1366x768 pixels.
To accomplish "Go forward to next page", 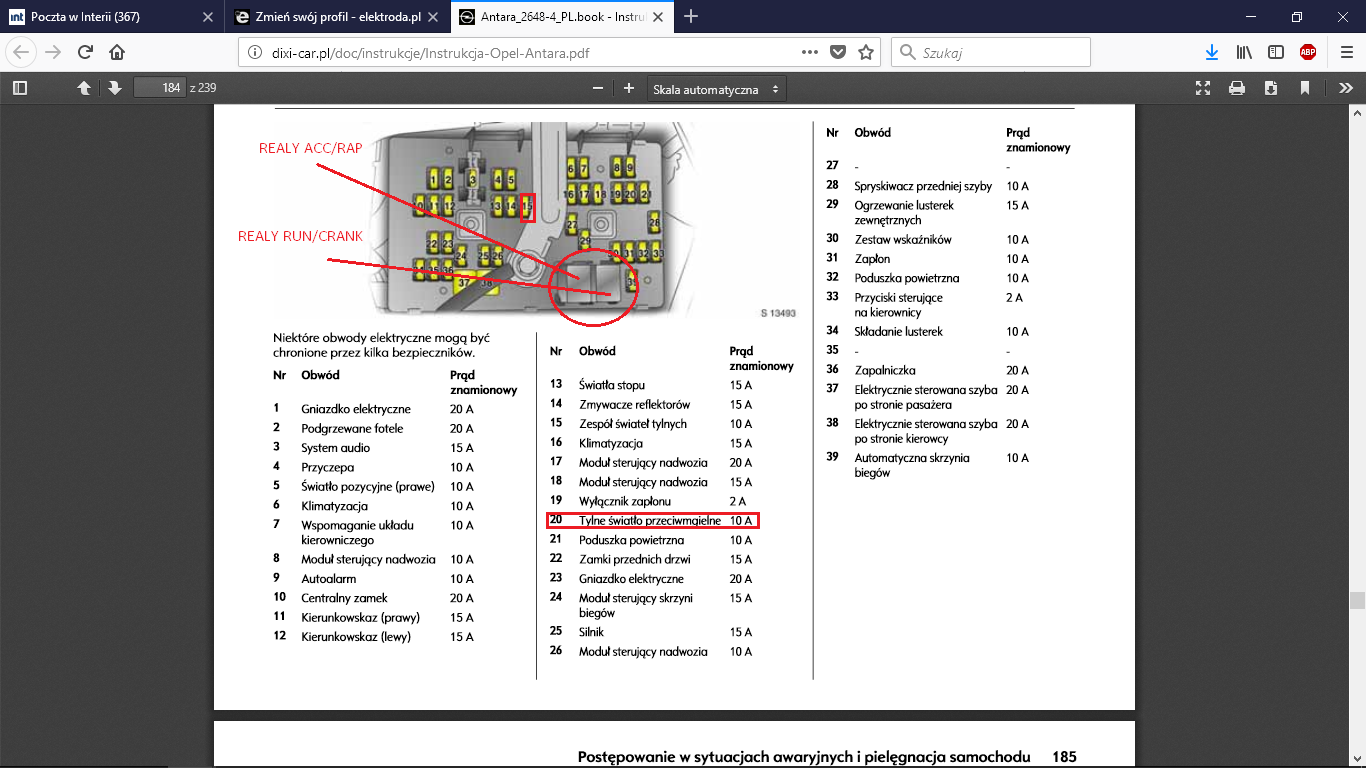I will point(53,52).
